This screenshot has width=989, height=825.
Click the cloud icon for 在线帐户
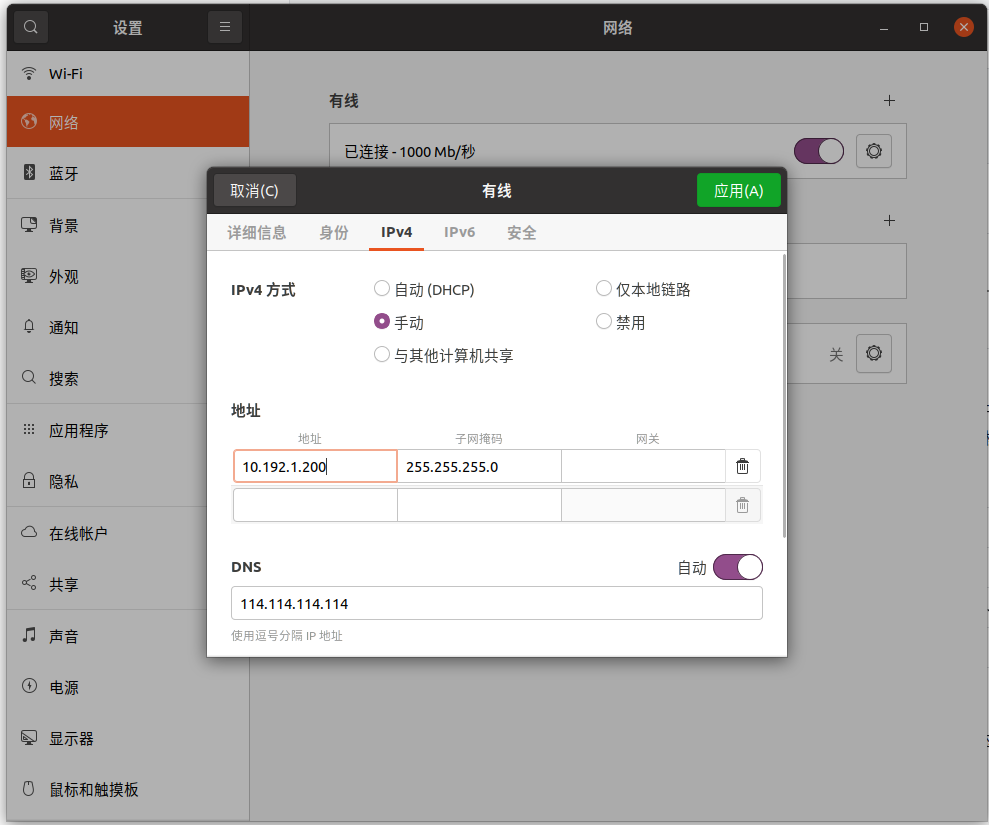29,532
